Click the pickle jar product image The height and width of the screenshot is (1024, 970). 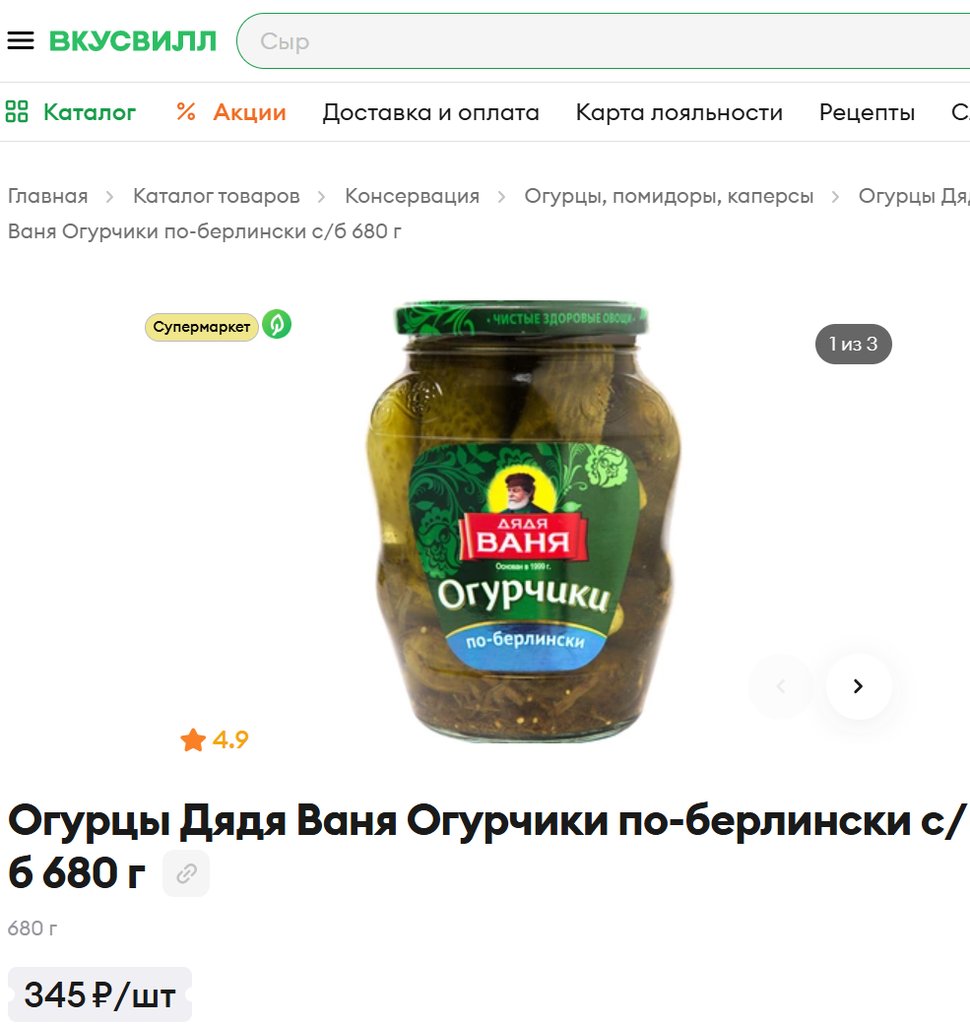pos(523,520)
